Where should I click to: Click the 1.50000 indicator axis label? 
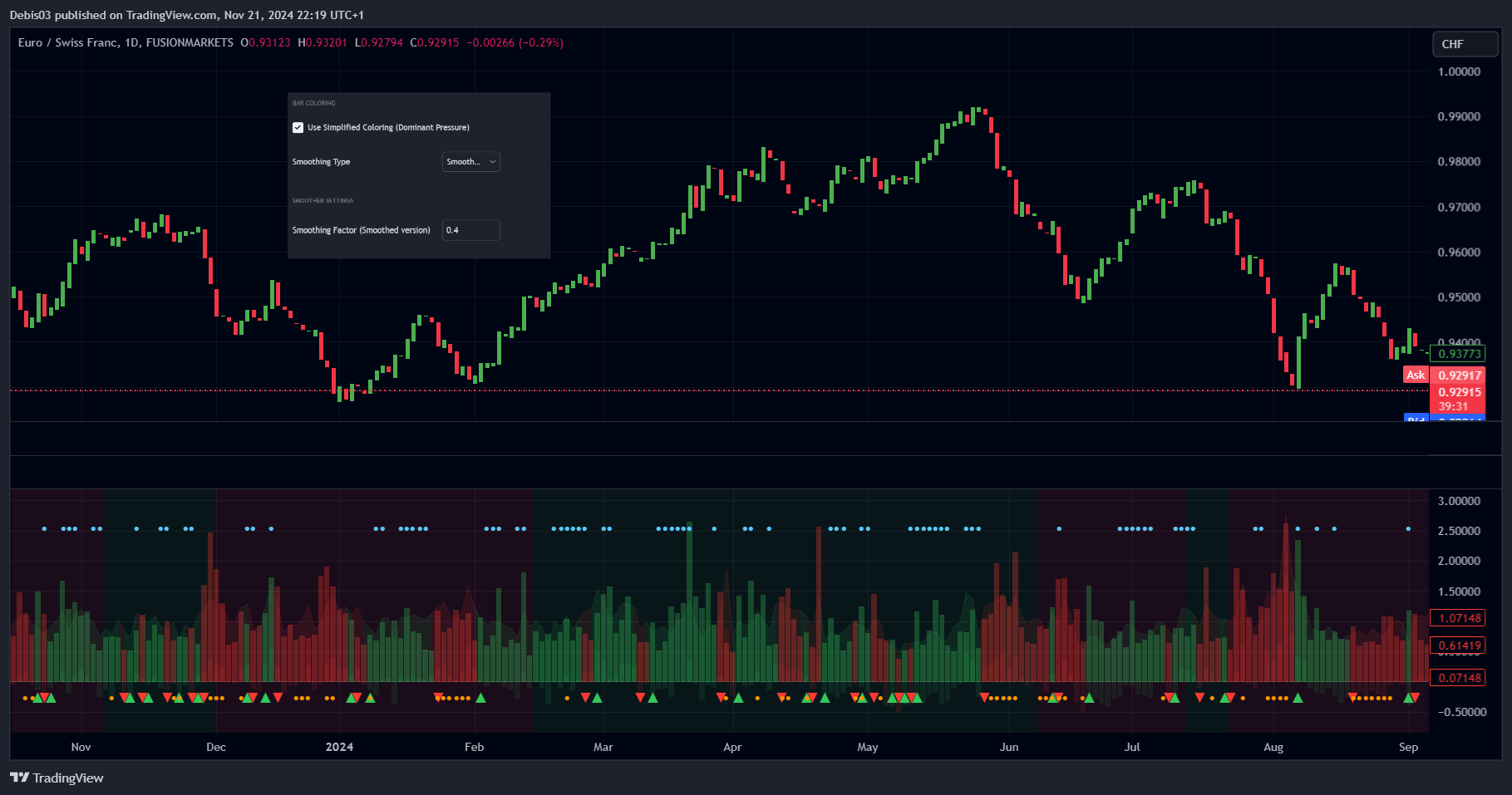point(1459,591)
